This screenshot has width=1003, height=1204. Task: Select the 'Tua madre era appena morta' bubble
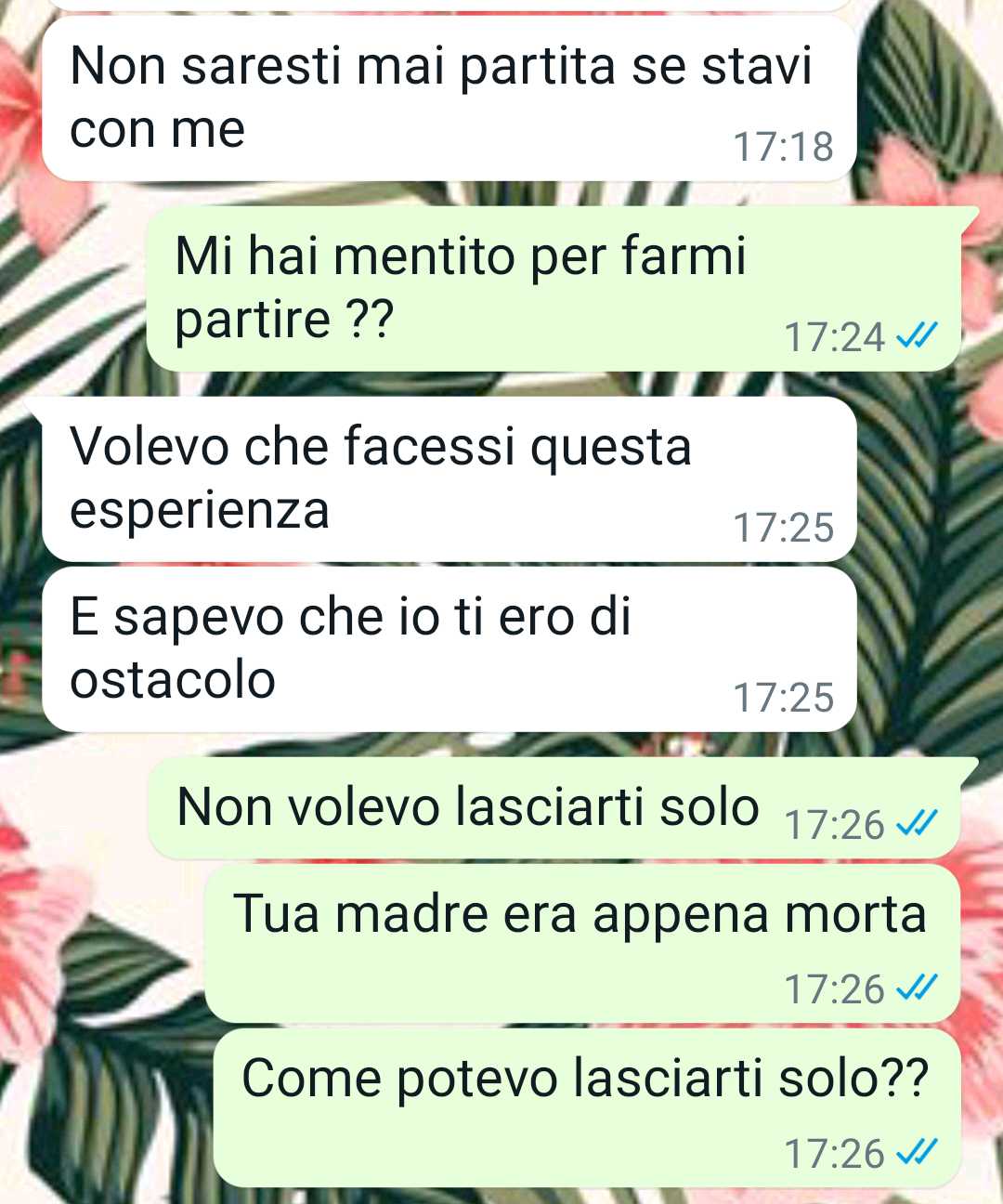tap(582, 944)
